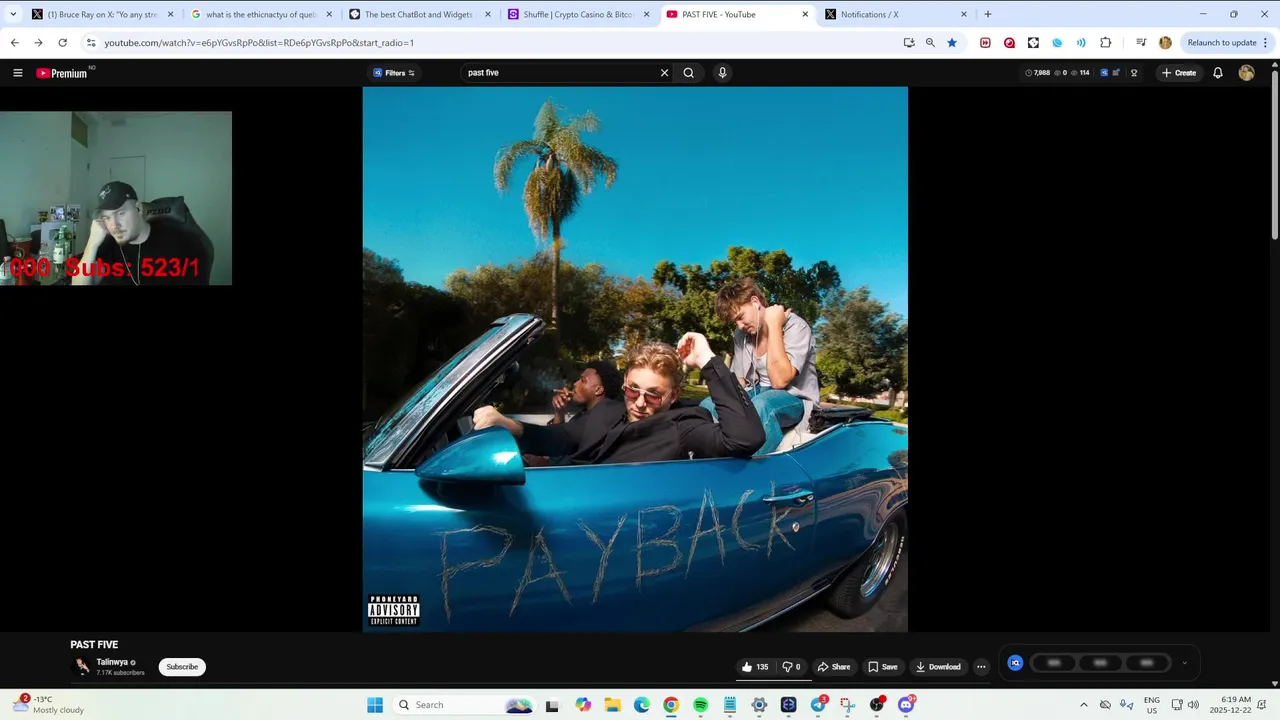The height and width of the screenshot is (720, 1280).
Task: Click Talinwya channel avatar
Action: pyautogui.click(x=82, y=667)
